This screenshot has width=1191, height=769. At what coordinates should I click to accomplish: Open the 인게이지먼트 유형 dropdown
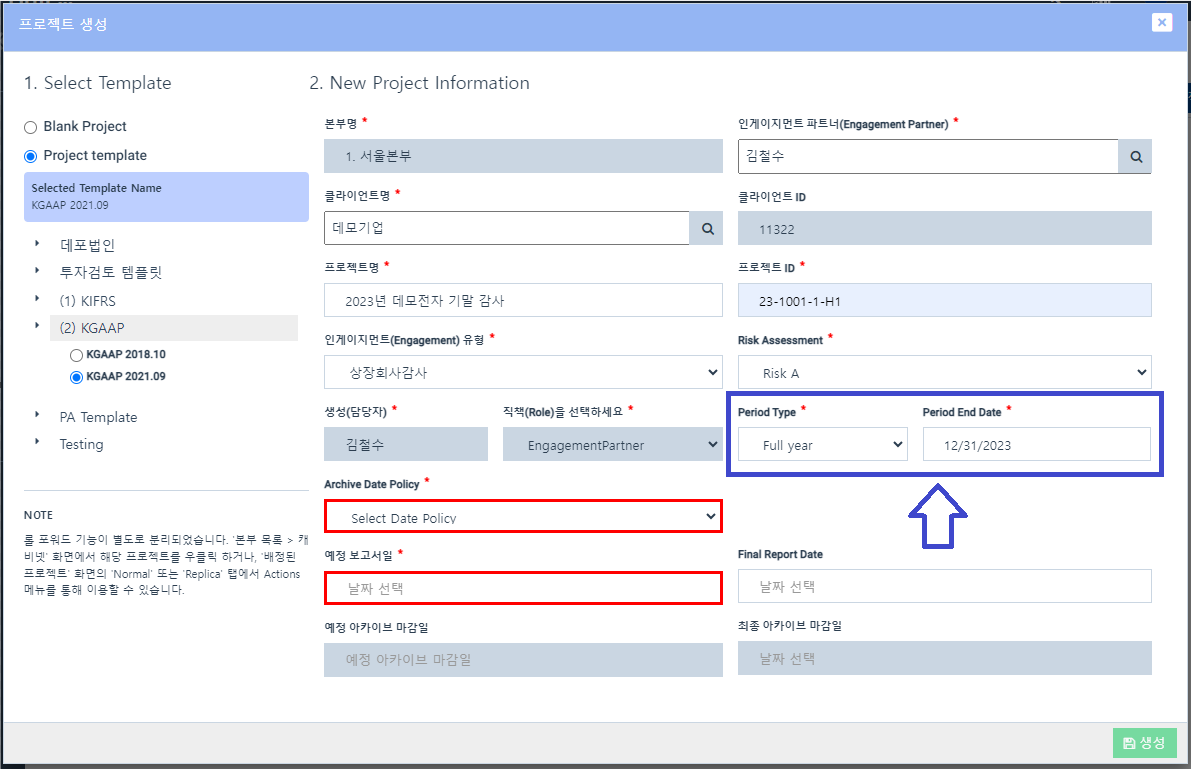tap(522, 372)
